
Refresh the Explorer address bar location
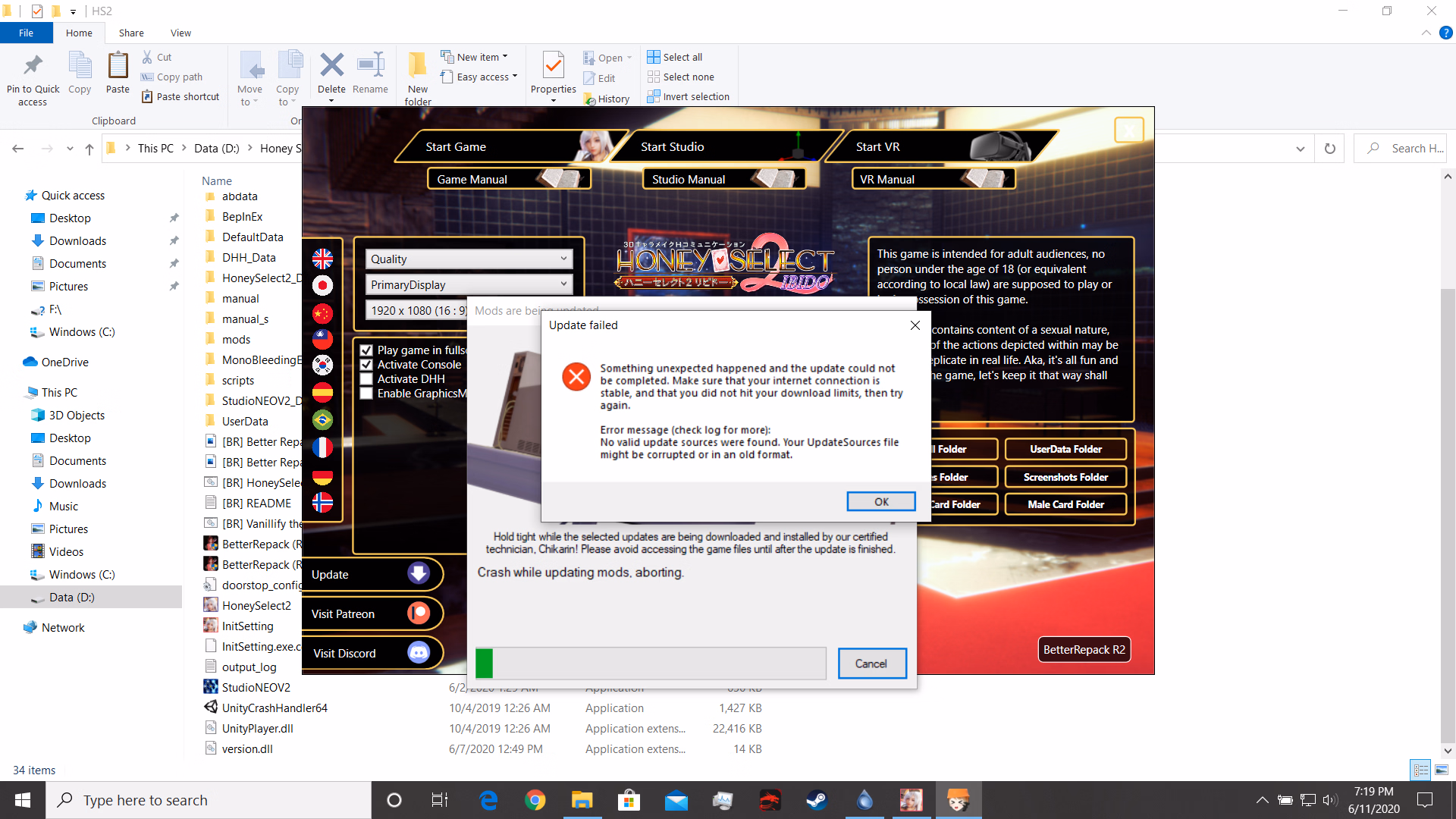tap(1329, 149)
